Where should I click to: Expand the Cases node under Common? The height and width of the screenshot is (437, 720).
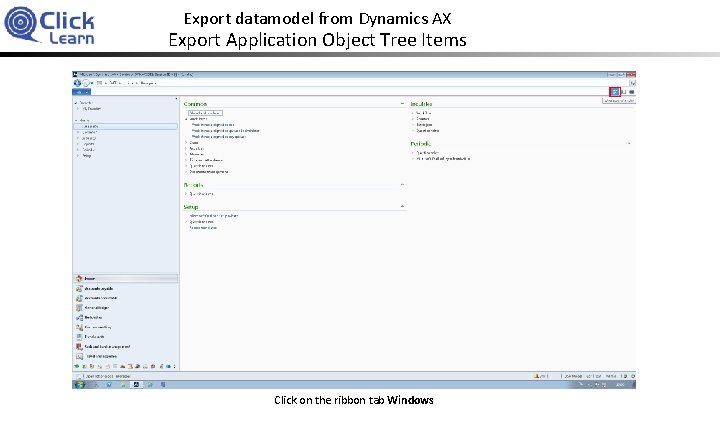[186, 143]
